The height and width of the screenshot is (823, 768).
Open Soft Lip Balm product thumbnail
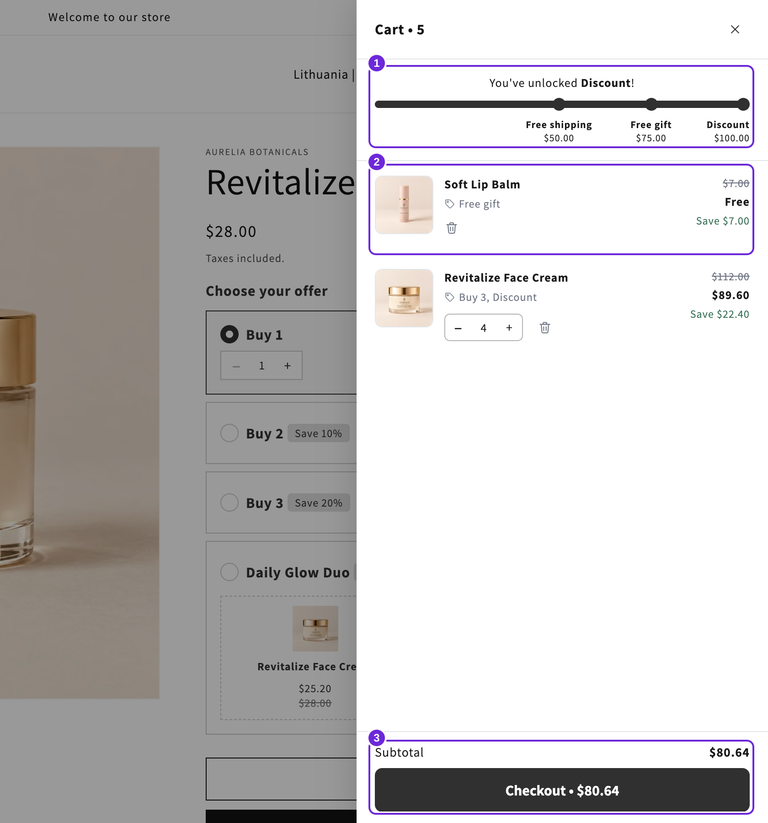point(404,205)
